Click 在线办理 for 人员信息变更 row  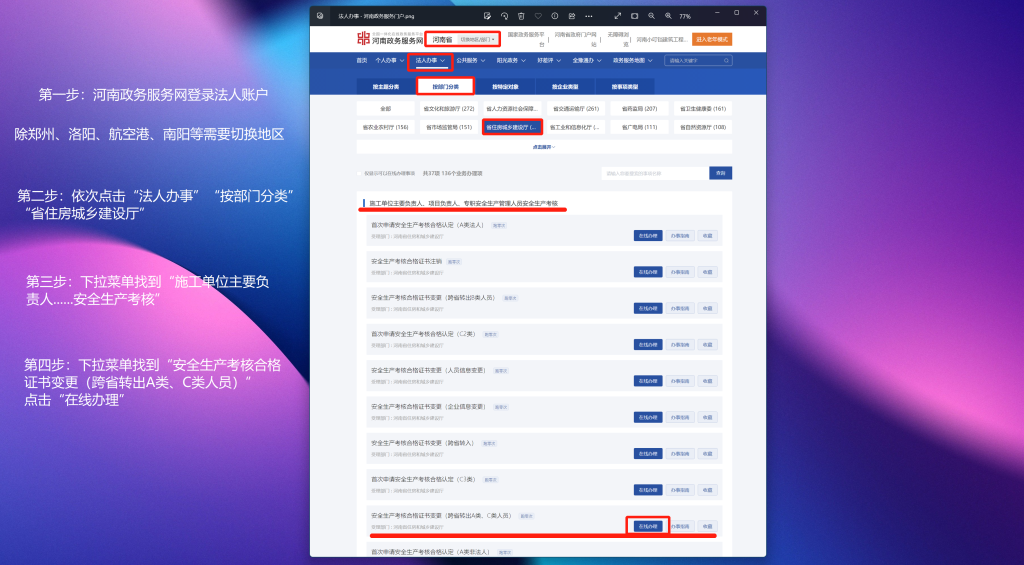(648, 381)
